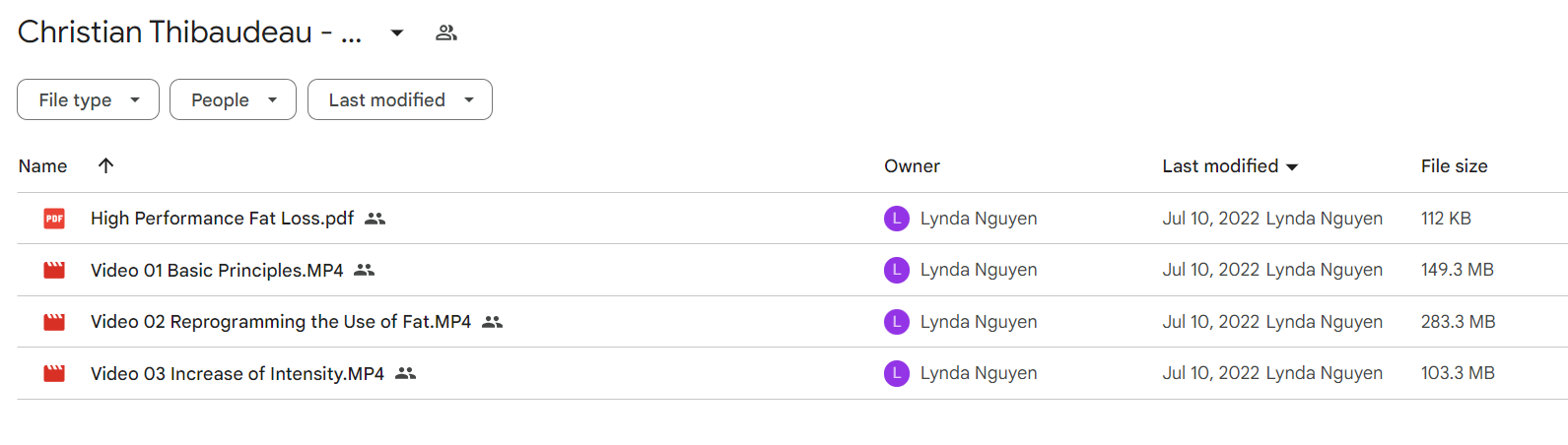Click the shared icon after High Performance Fat Loss.pdf
Screen dimensions: 1568x445
coord(375,219)
